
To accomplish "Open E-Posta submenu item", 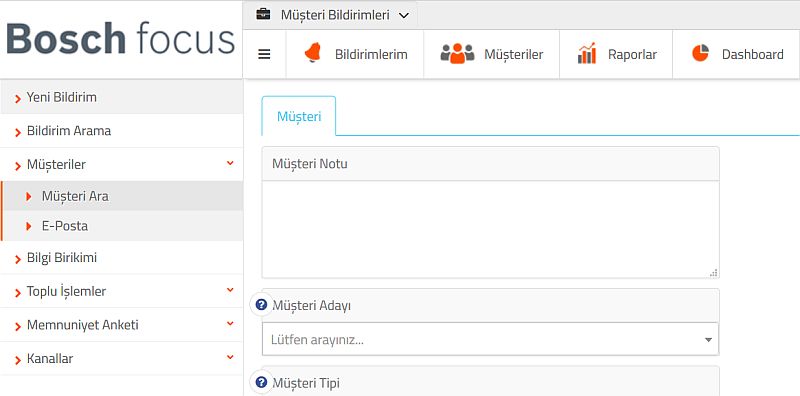I will pyautogui.click(x=121, y=226).
